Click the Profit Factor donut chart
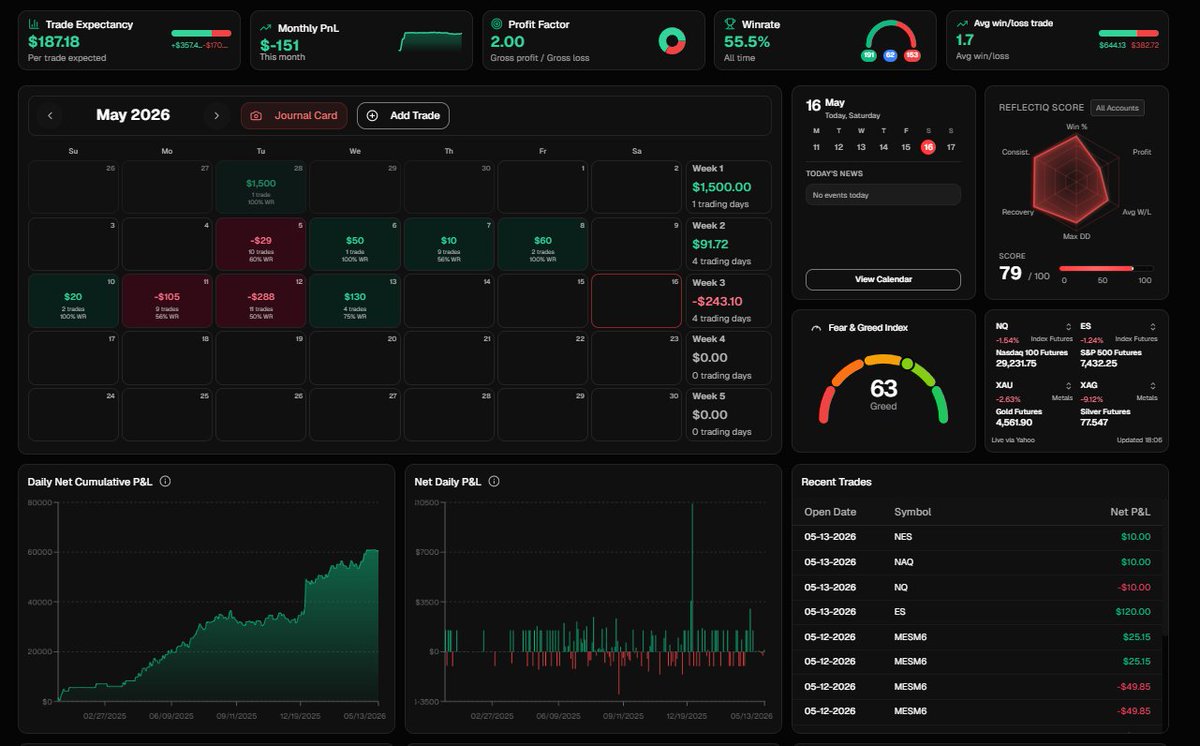The height and width of the screenshot is (746, 1200). coord(672,41)
